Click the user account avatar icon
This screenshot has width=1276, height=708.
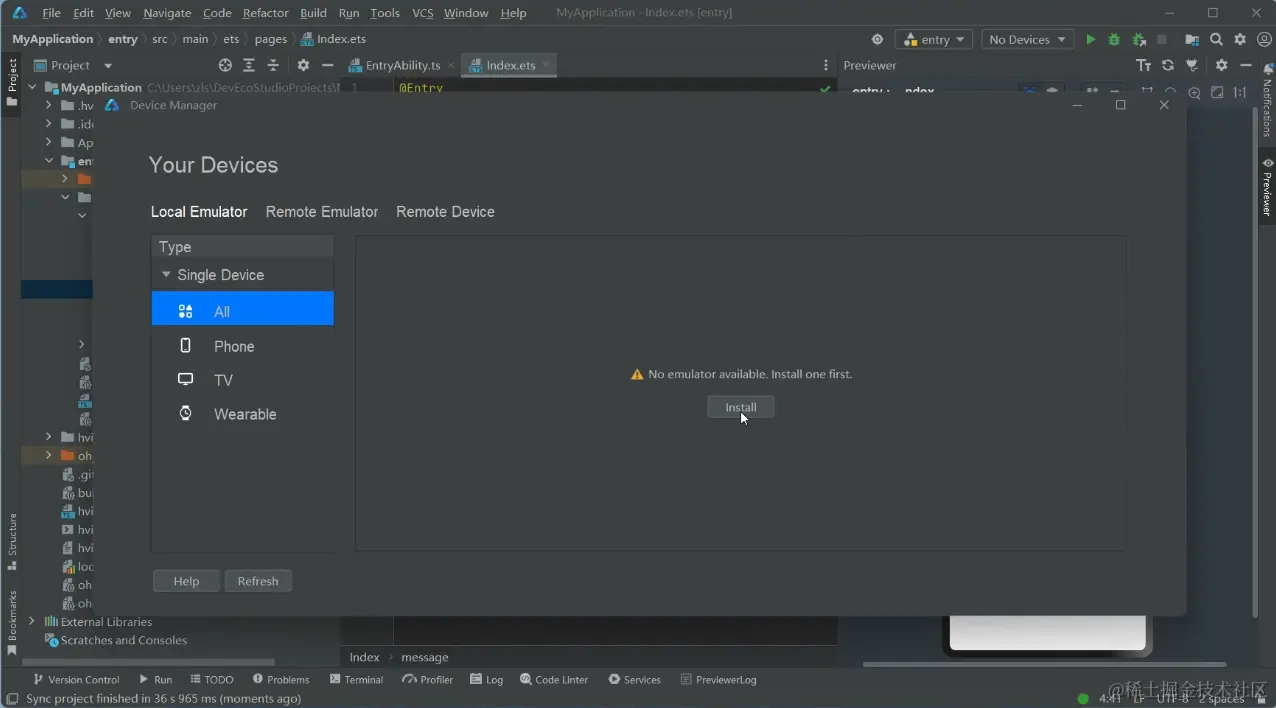pyautogui.click(x=1264, y=40)
